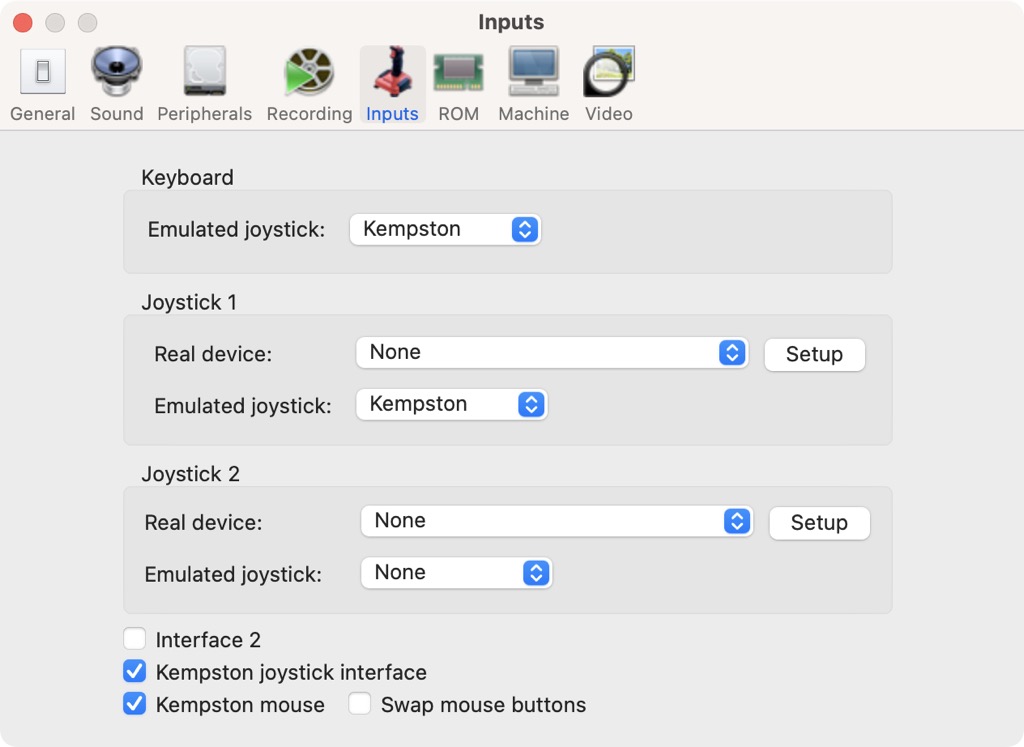Open the Recording film reel icon

[x=309, y=73]
